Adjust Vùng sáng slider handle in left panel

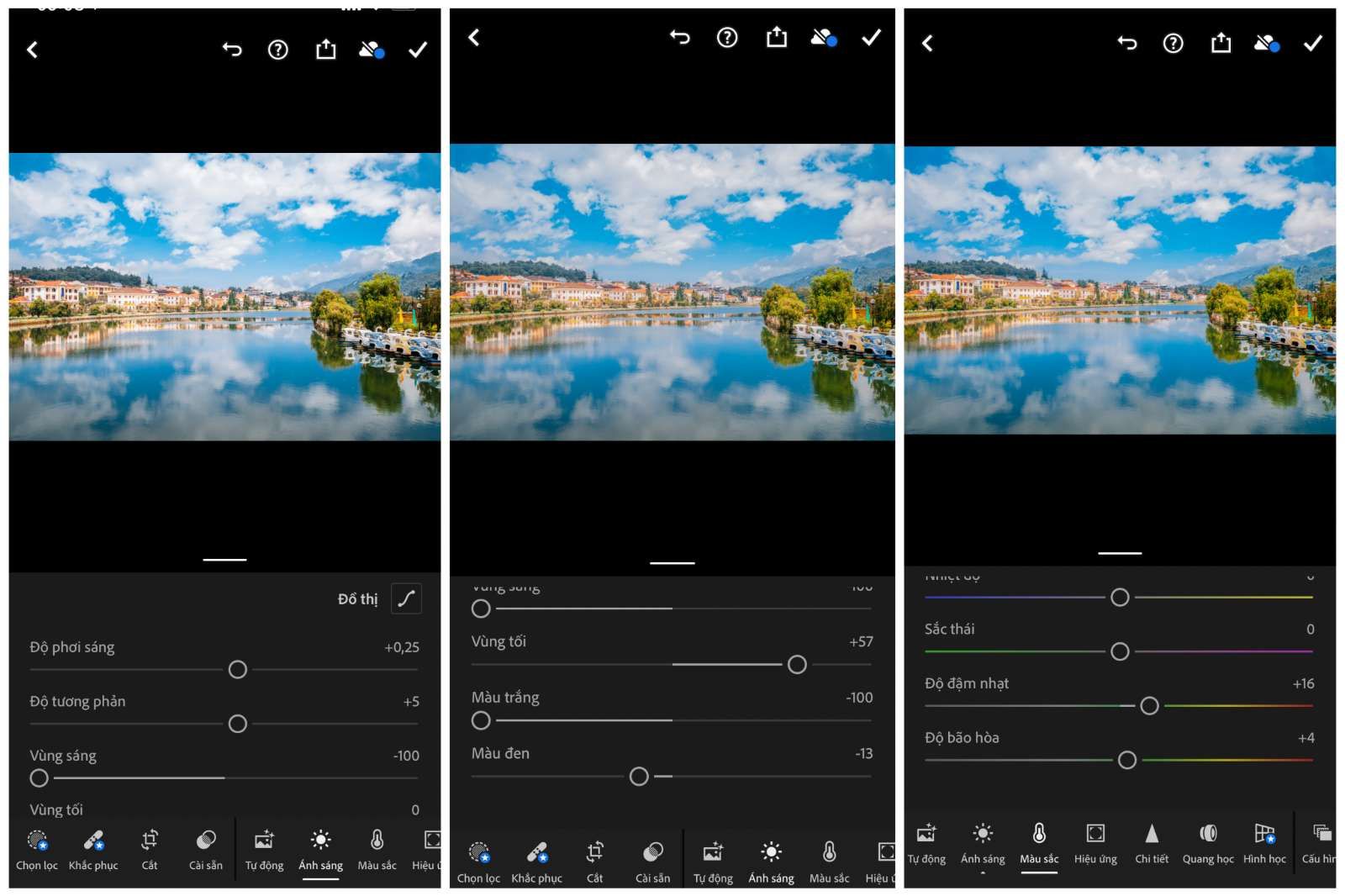39,778
